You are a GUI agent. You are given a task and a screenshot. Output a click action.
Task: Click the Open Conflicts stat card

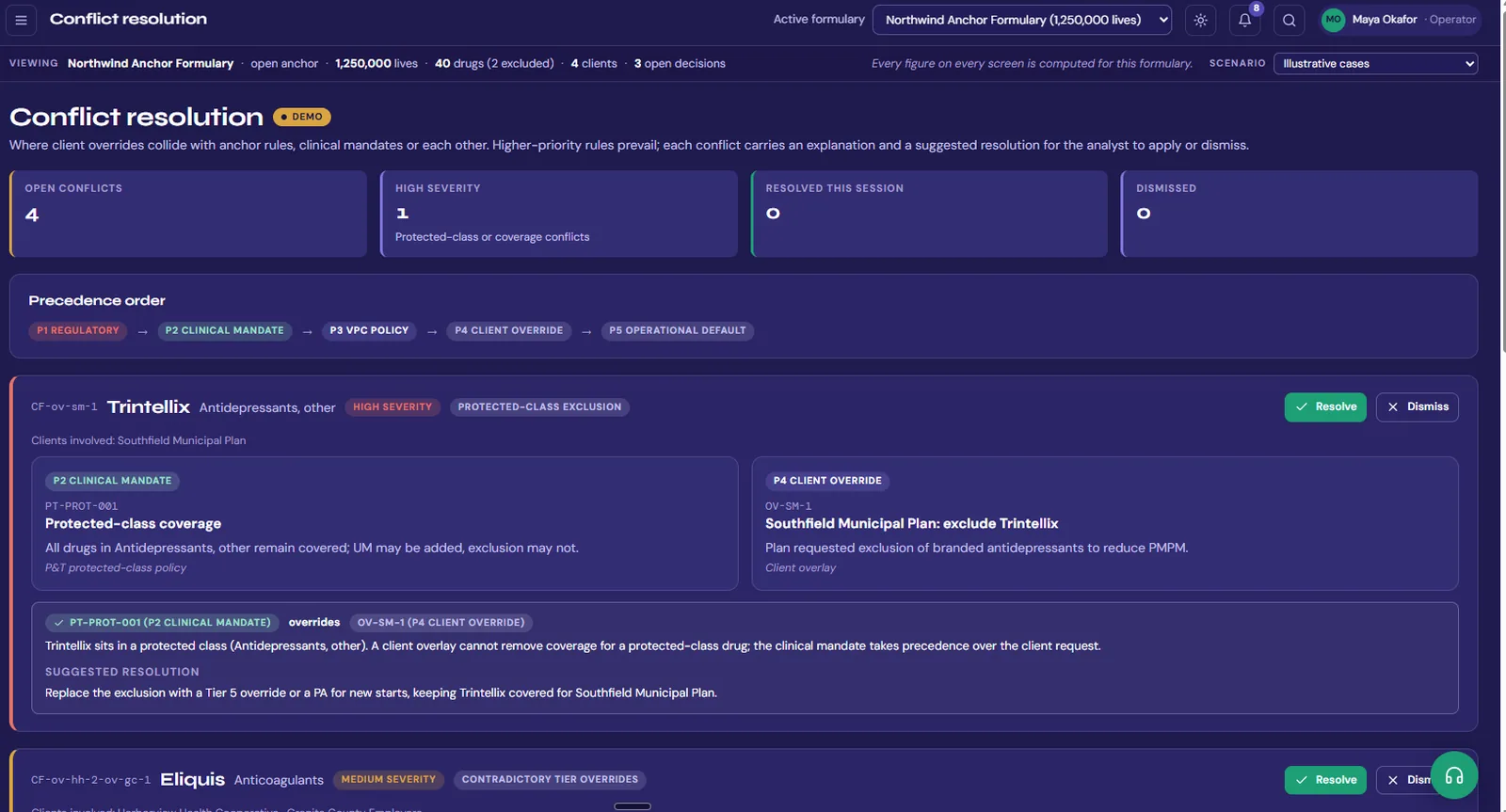(x=188, y=214)
